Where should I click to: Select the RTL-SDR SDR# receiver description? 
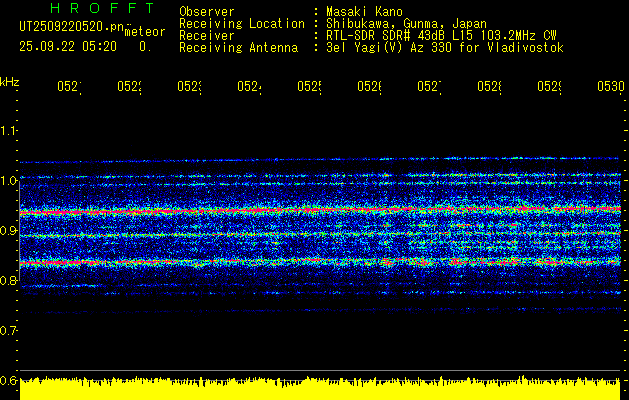point(441,36)
